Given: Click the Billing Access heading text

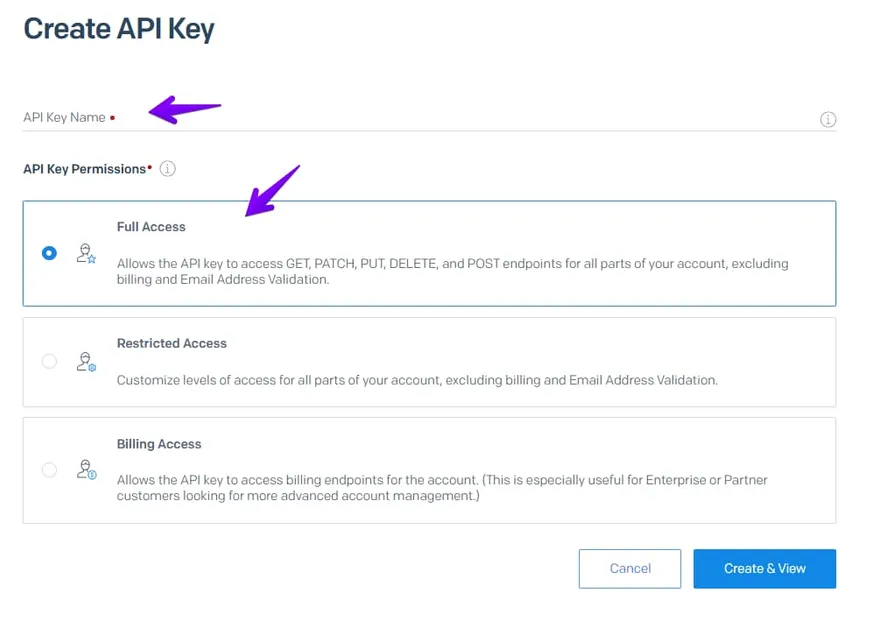Looking at the screenshot, I should point(158,444).
